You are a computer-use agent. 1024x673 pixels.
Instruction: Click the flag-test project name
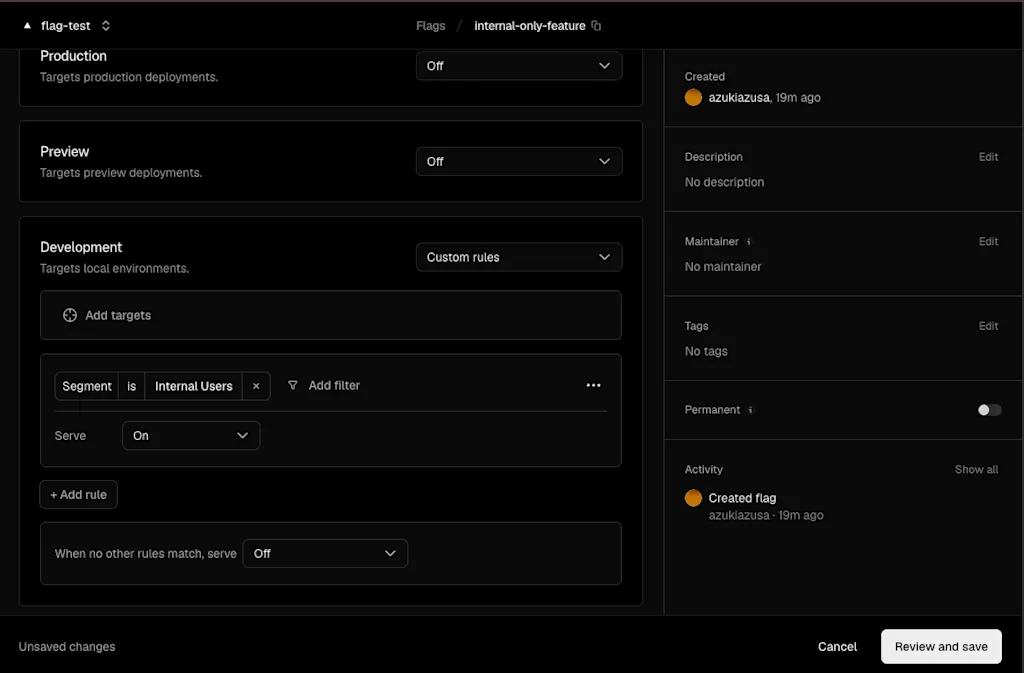tap(65, 25)
